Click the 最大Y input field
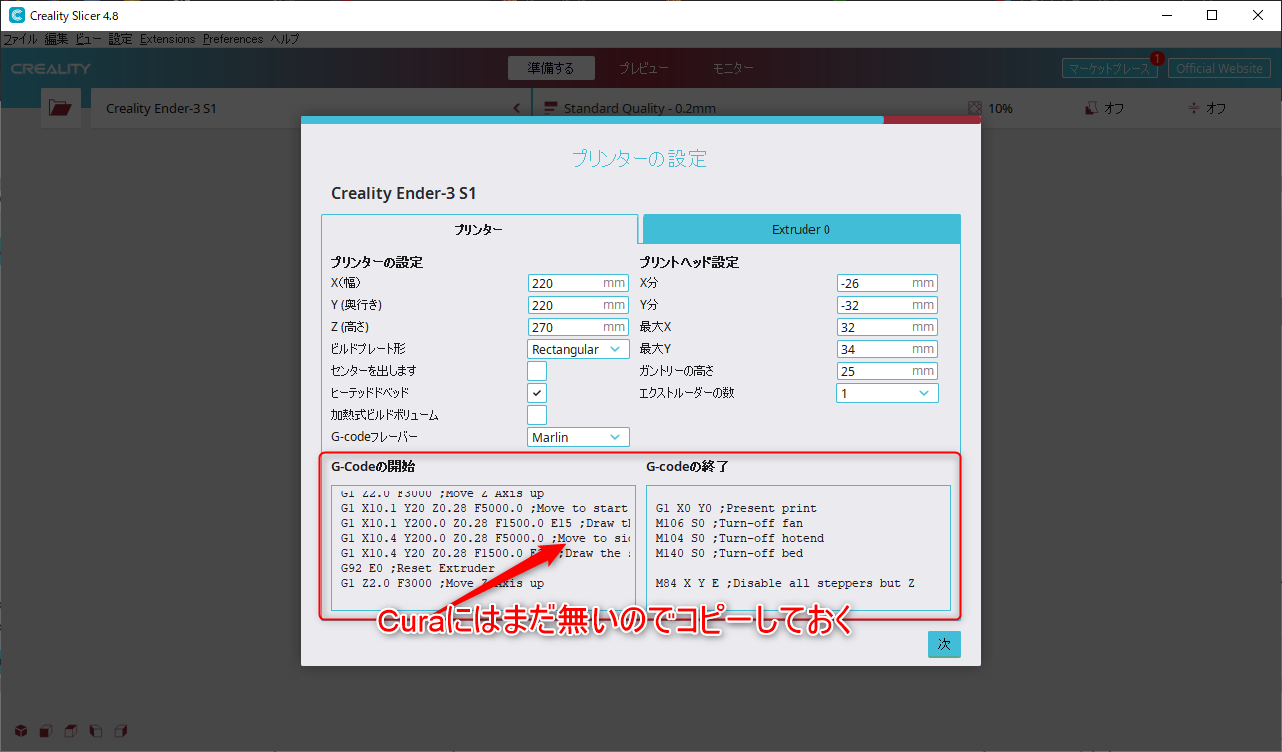Viewport: 1282px width, 752px height. point(887,349)
